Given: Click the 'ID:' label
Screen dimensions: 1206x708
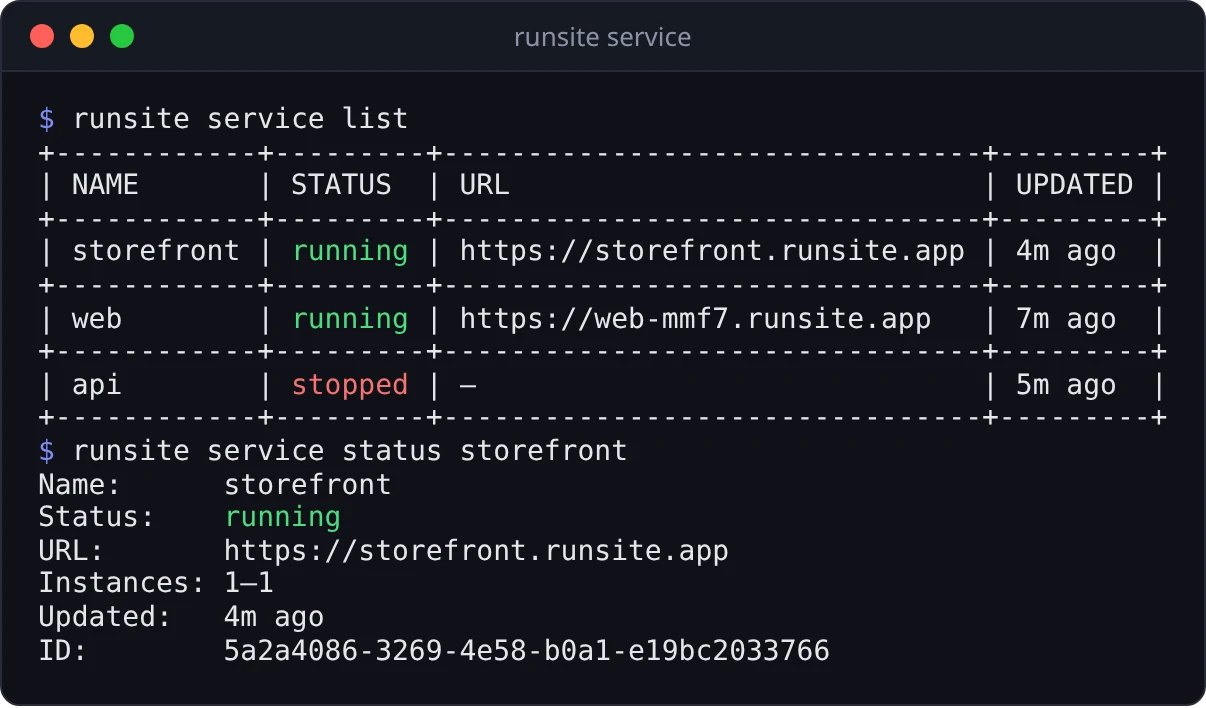Looking at the screenshot, I should point(63,651).
